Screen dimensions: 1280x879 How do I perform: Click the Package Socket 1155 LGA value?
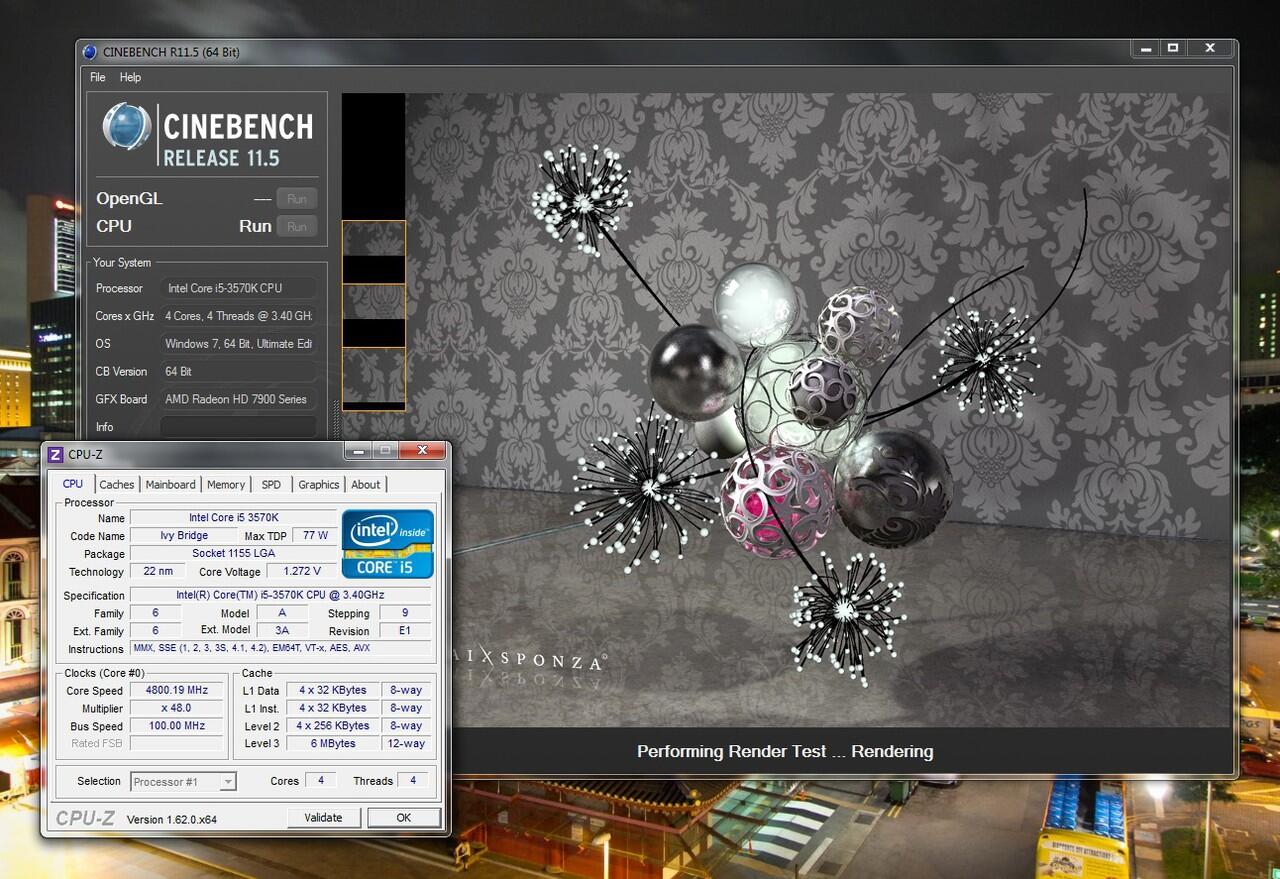234,554
